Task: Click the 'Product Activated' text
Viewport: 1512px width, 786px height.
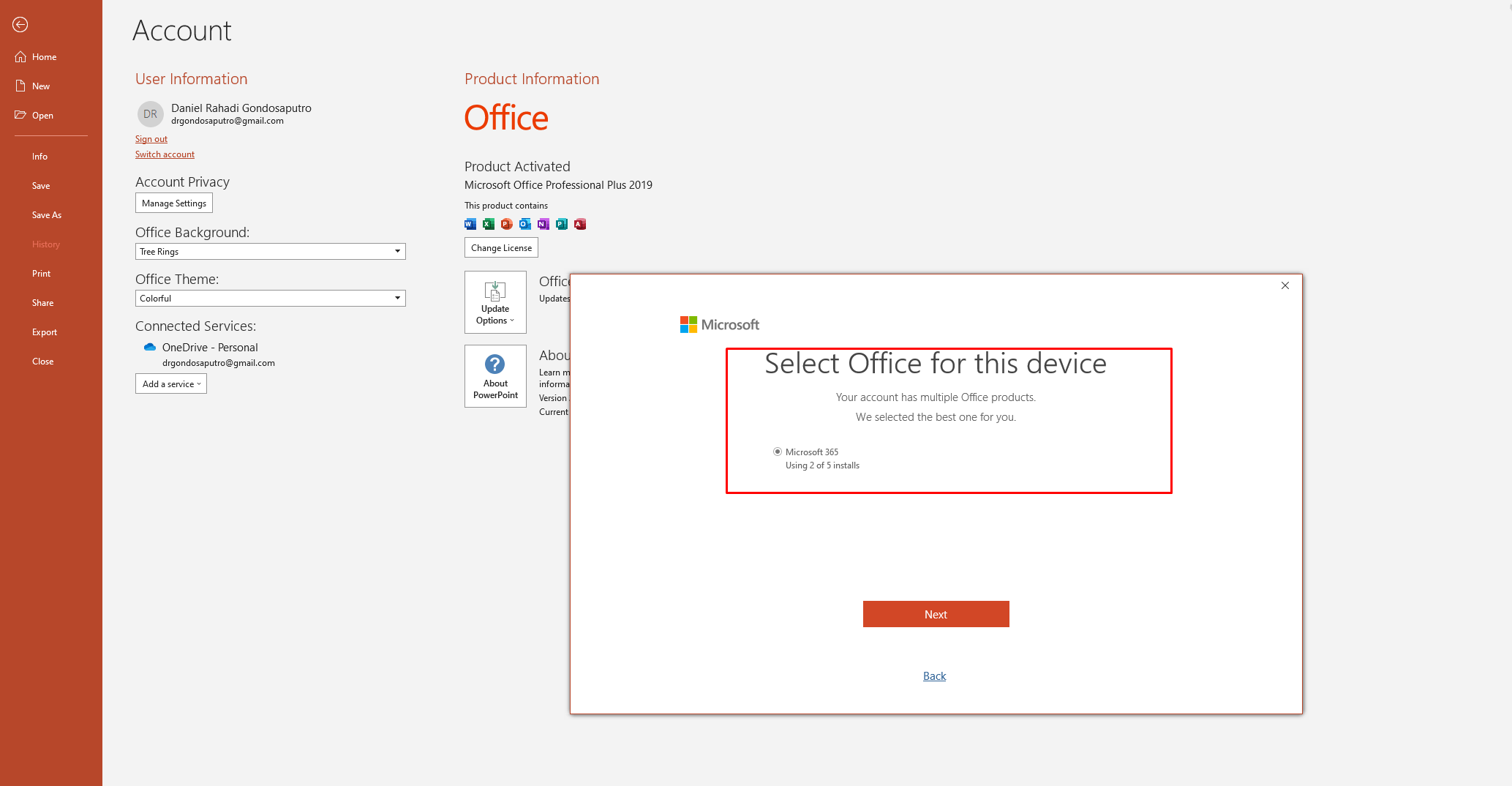Action: pos(517,168)
